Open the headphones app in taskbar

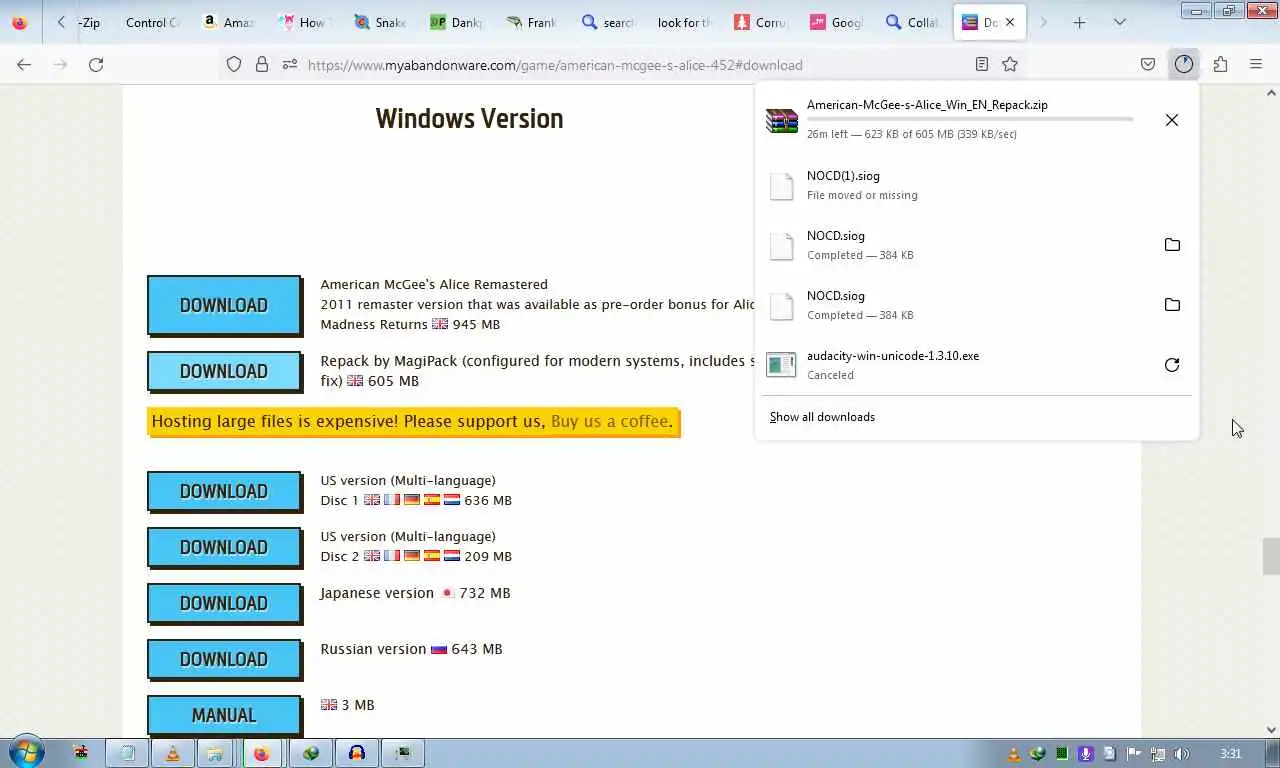pos(357,753)
